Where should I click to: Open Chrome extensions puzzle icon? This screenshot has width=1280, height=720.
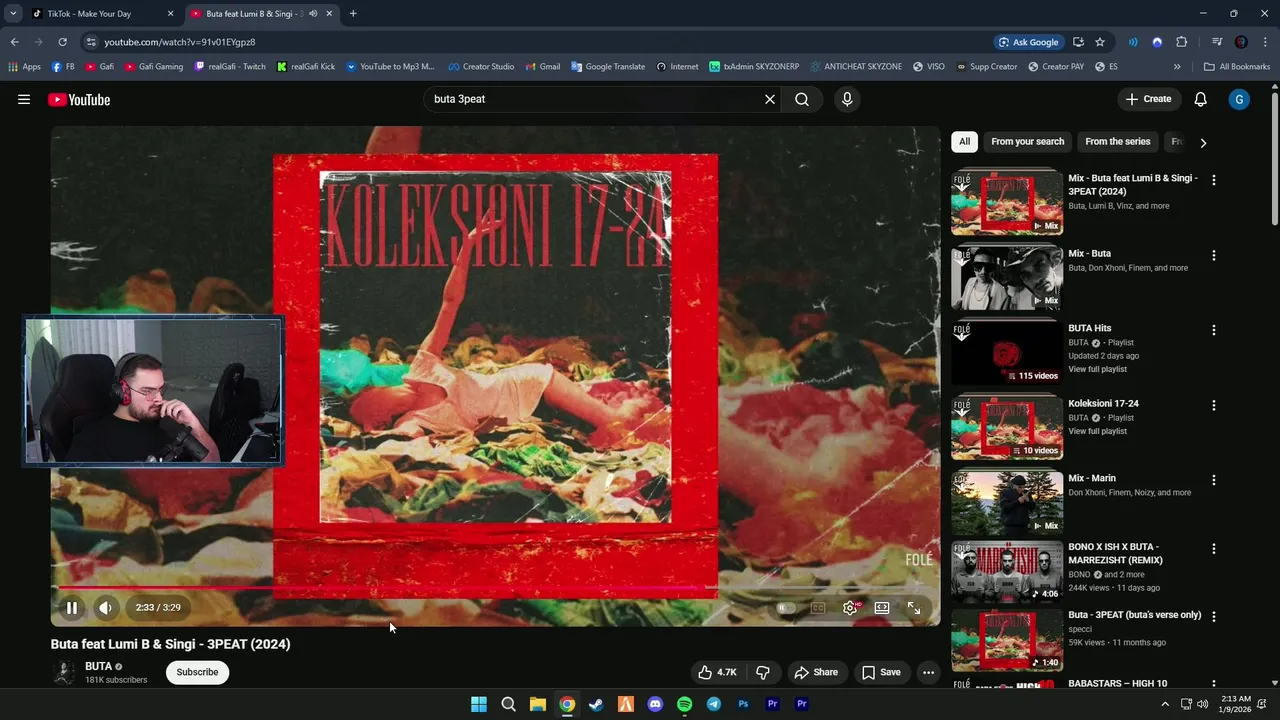pyautogui.click(x=1181, y=42)
